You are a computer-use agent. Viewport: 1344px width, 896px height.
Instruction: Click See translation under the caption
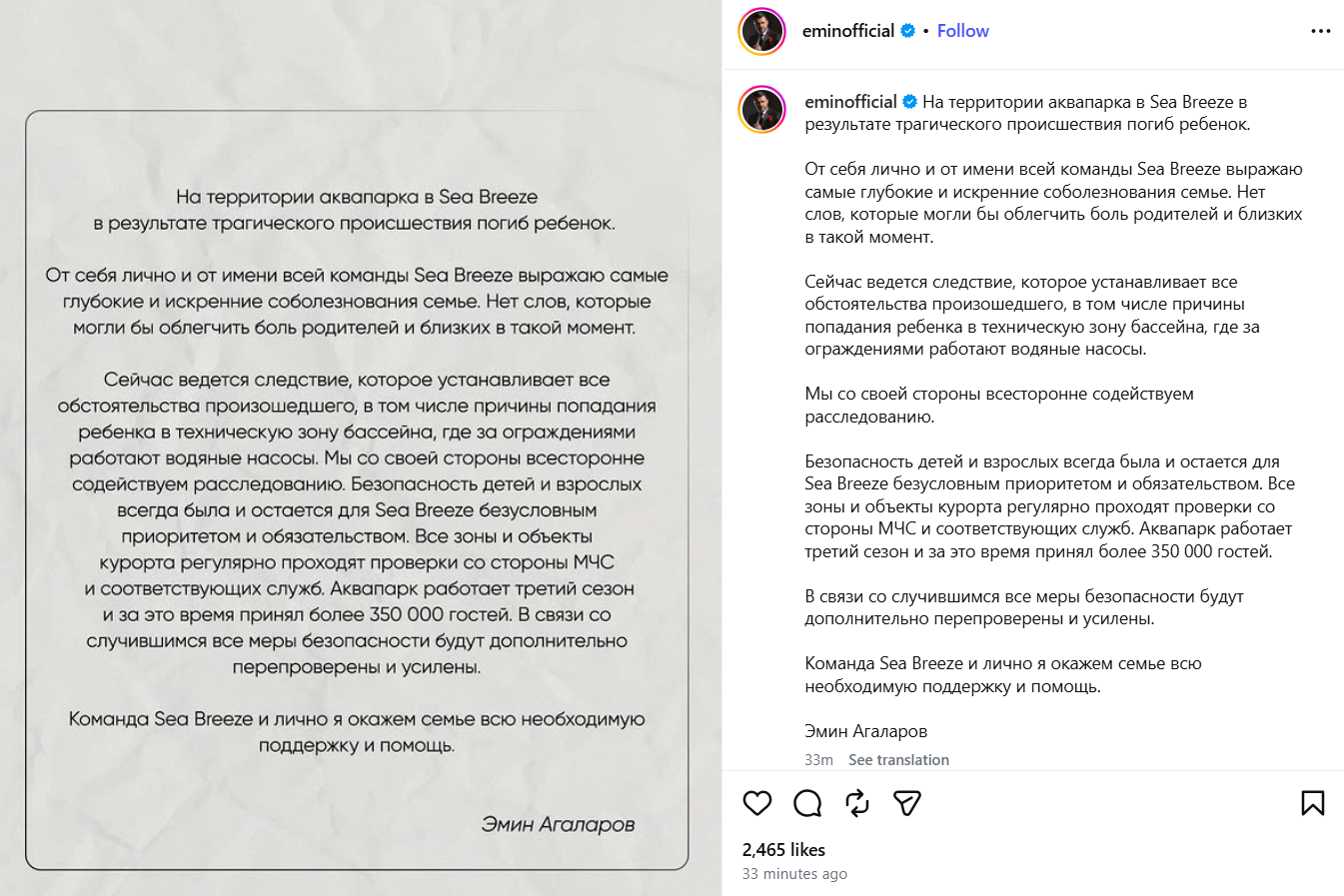(x=898, y=760)
